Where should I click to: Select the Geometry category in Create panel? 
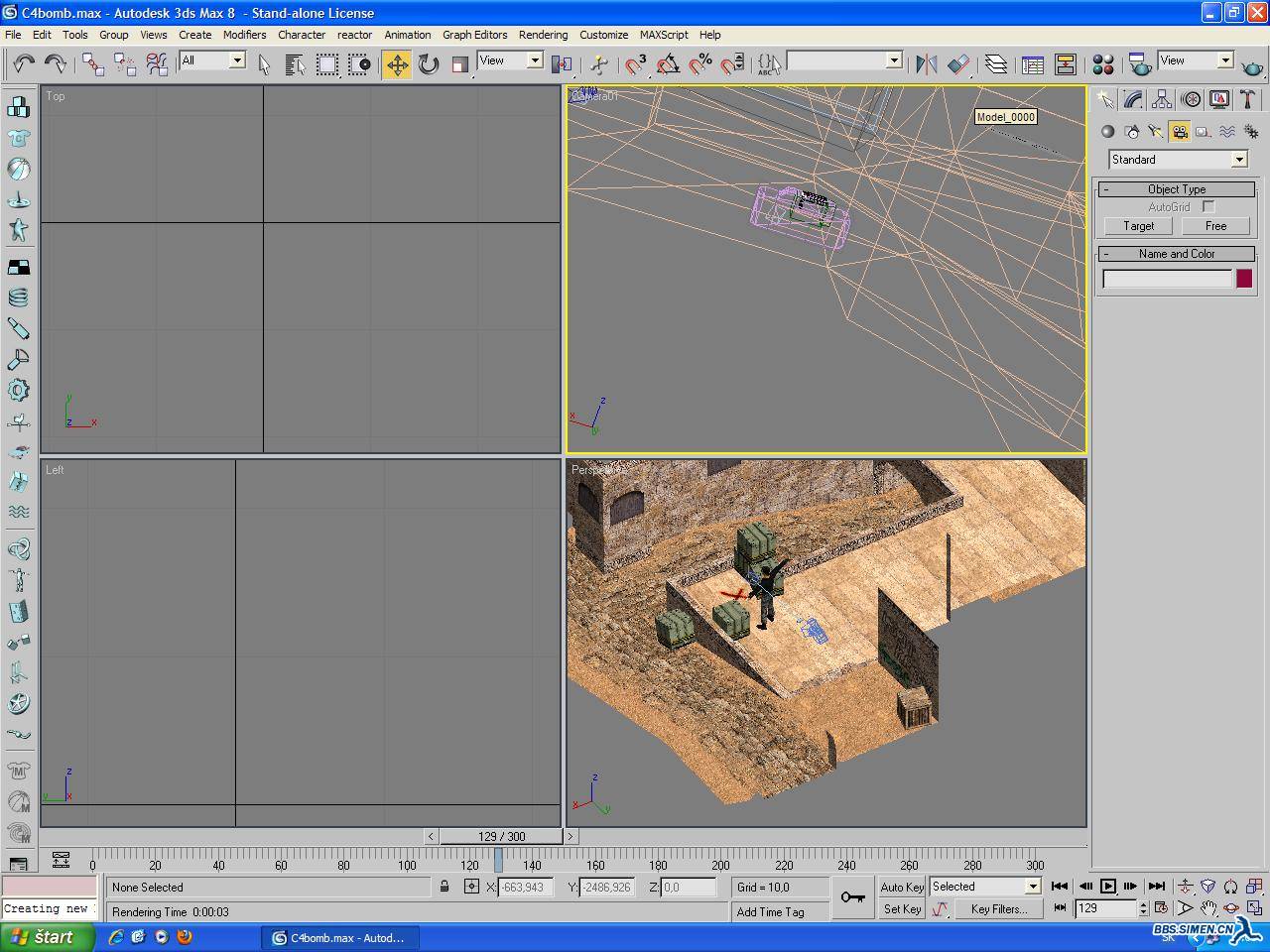coord(1108,131)
